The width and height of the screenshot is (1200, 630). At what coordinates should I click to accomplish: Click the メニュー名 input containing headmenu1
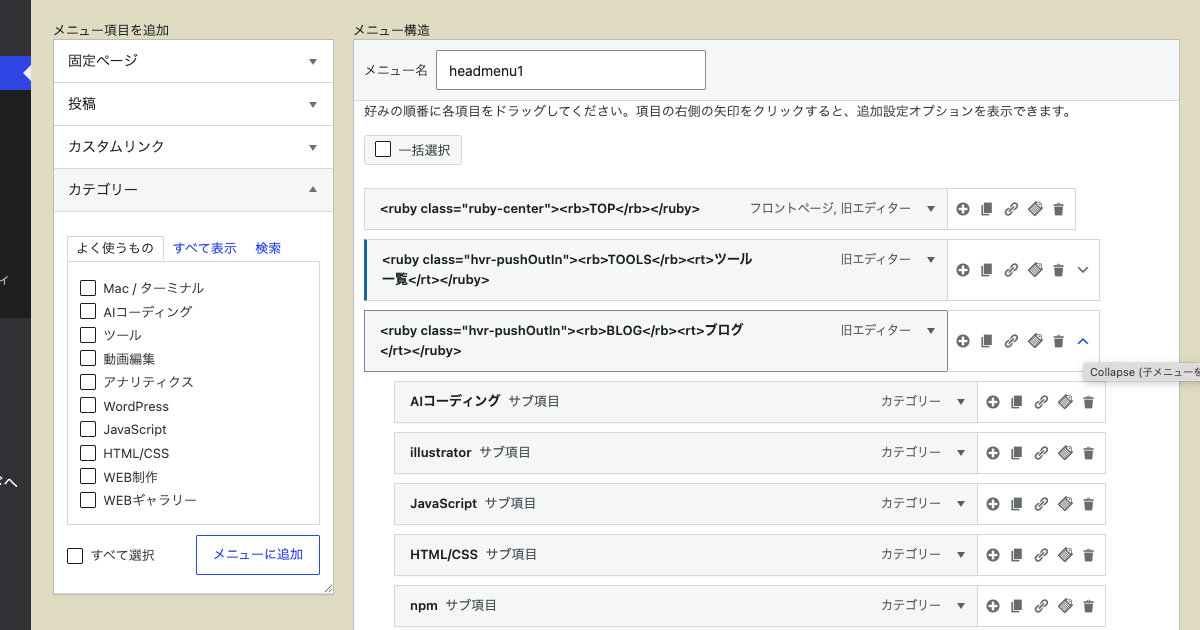(x=571, y=70)
